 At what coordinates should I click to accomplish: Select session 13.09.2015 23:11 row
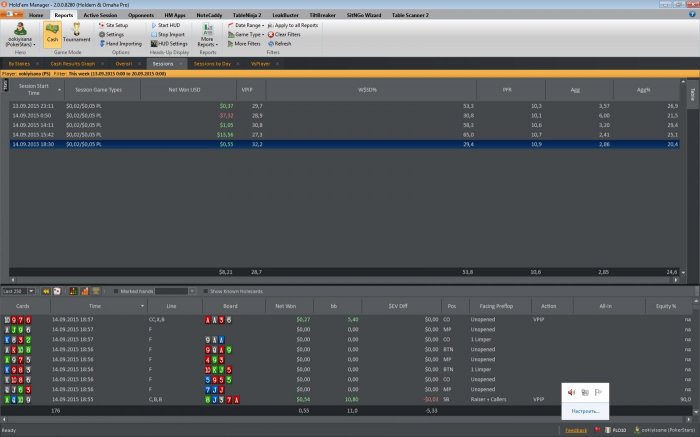coord(344,106)
